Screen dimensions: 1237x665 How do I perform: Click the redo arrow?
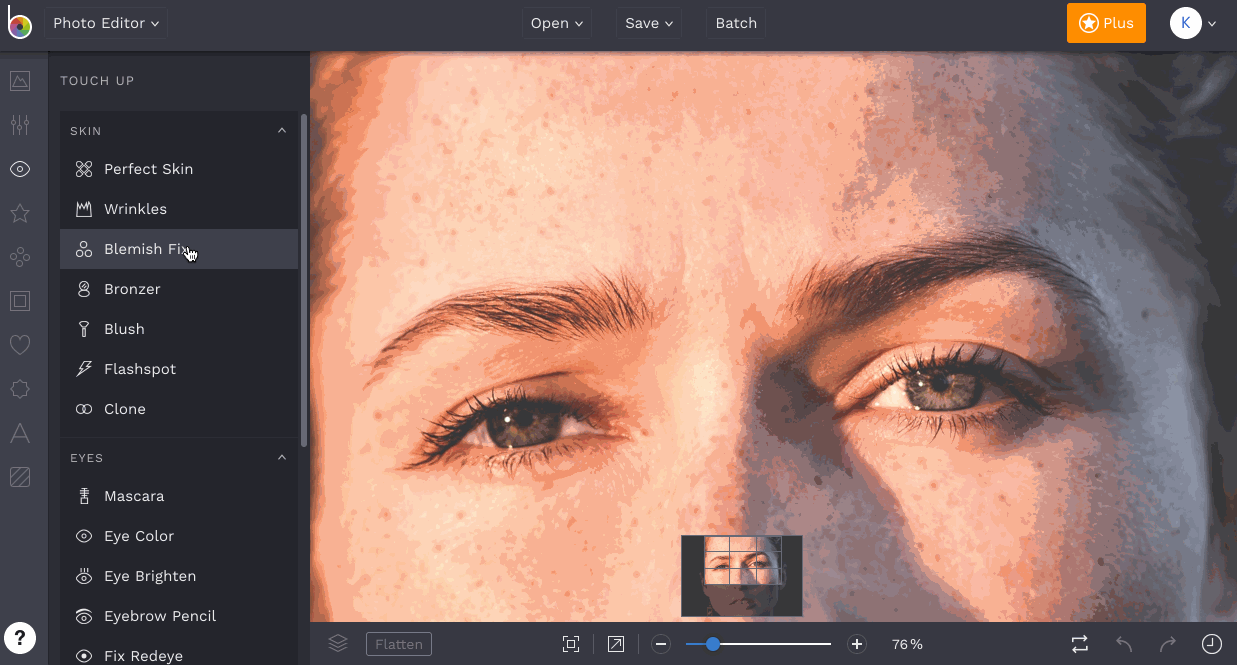coord(1168,645)
